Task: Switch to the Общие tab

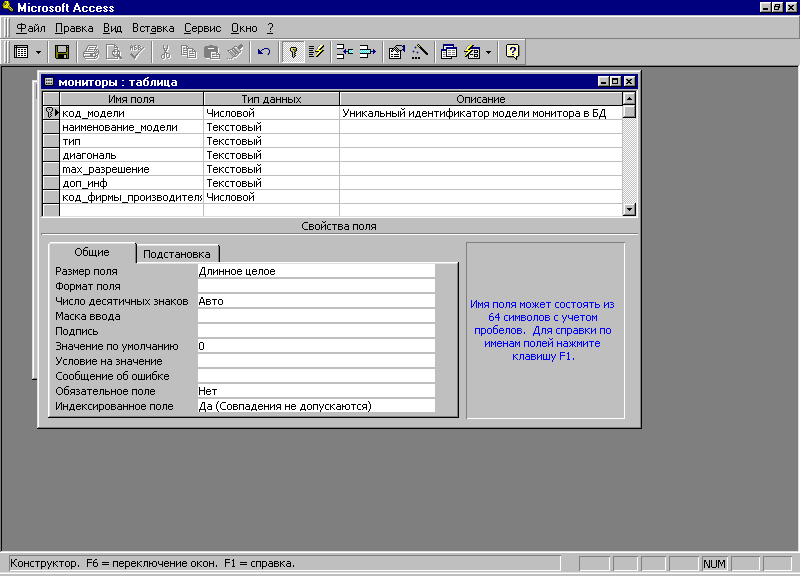Action: click(92, 252)
